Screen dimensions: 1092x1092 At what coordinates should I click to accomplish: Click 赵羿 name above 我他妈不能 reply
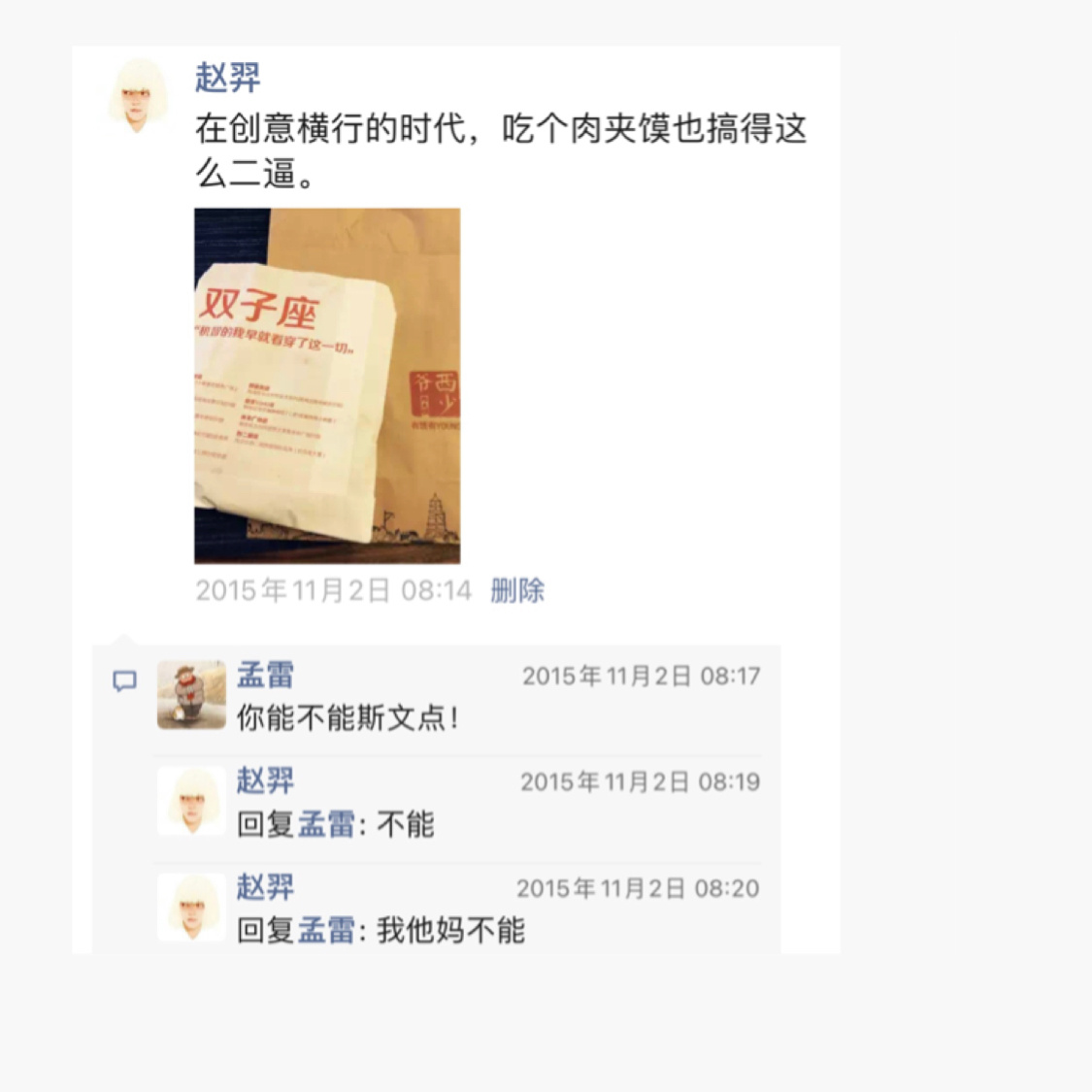coord(265,887)
